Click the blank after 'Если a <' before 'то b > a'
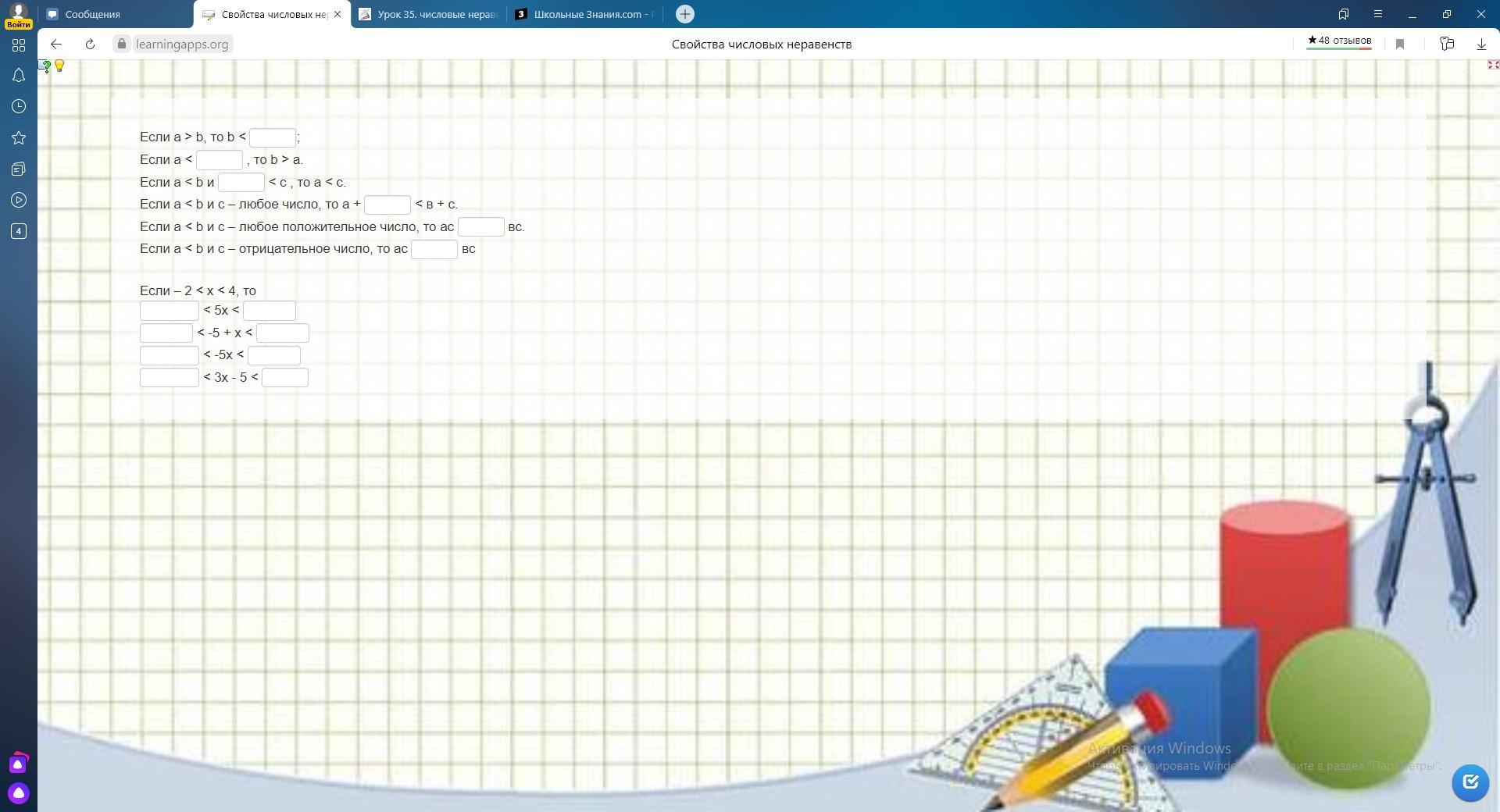 coord(220,160)
